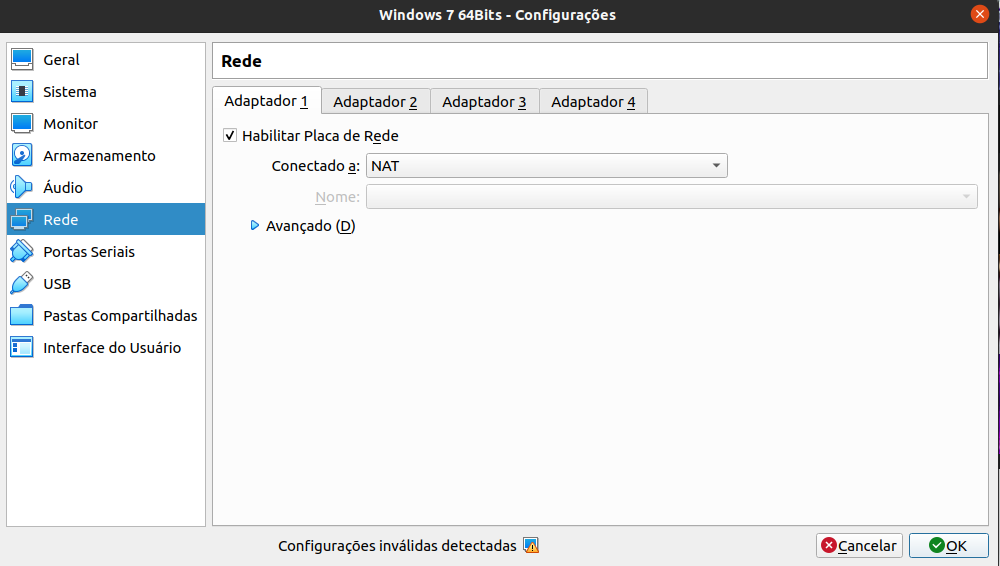Switch to Adaptador 1 tab
The height and width of the screenshot is (566, 1000).
click(267, 101)
